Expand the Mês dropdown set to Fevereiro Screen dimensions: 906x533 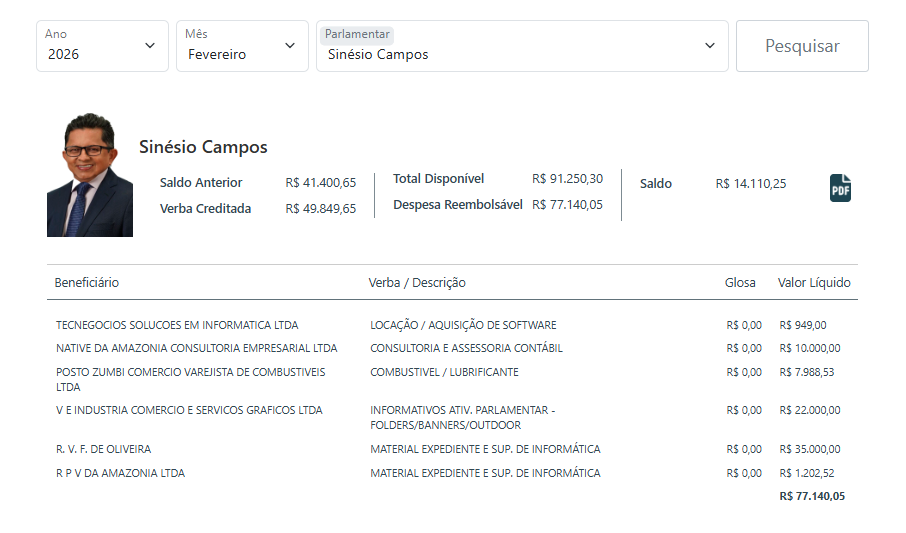[x=242, y=46]
